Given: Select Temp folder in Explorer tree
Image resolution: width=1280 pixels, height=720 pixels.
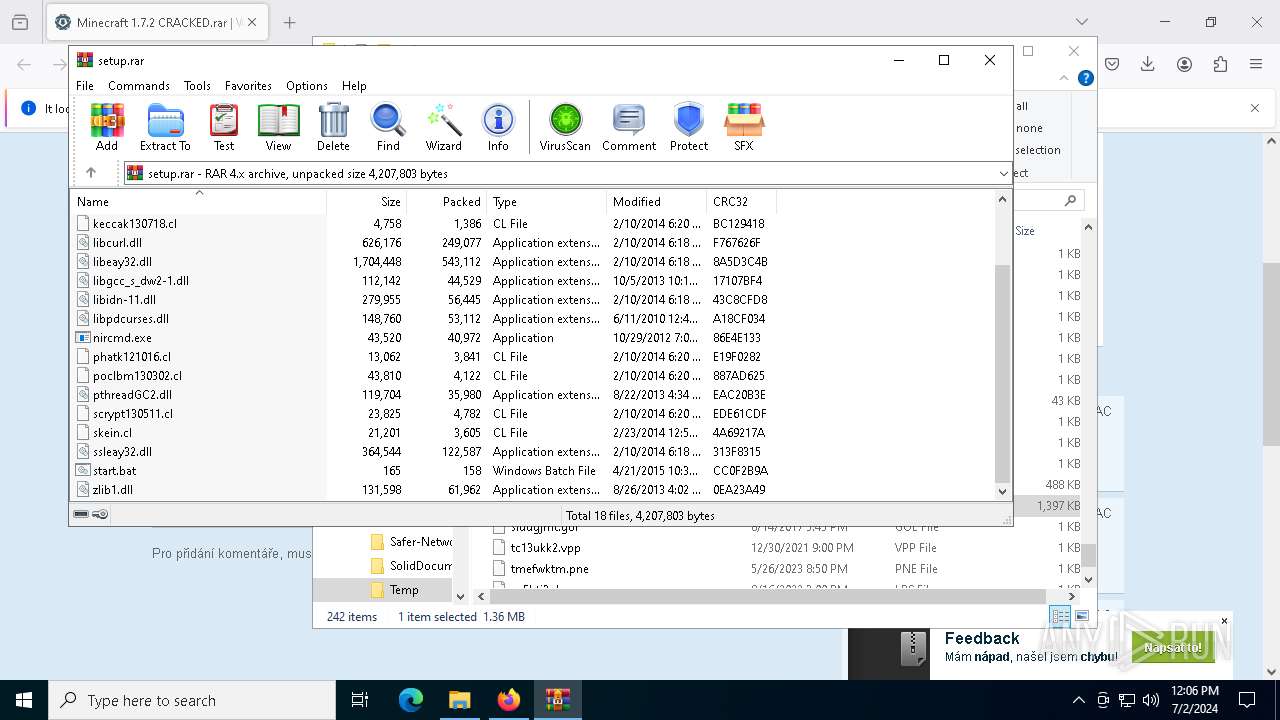Looking at the screenshot, I should tap(404, 590).
